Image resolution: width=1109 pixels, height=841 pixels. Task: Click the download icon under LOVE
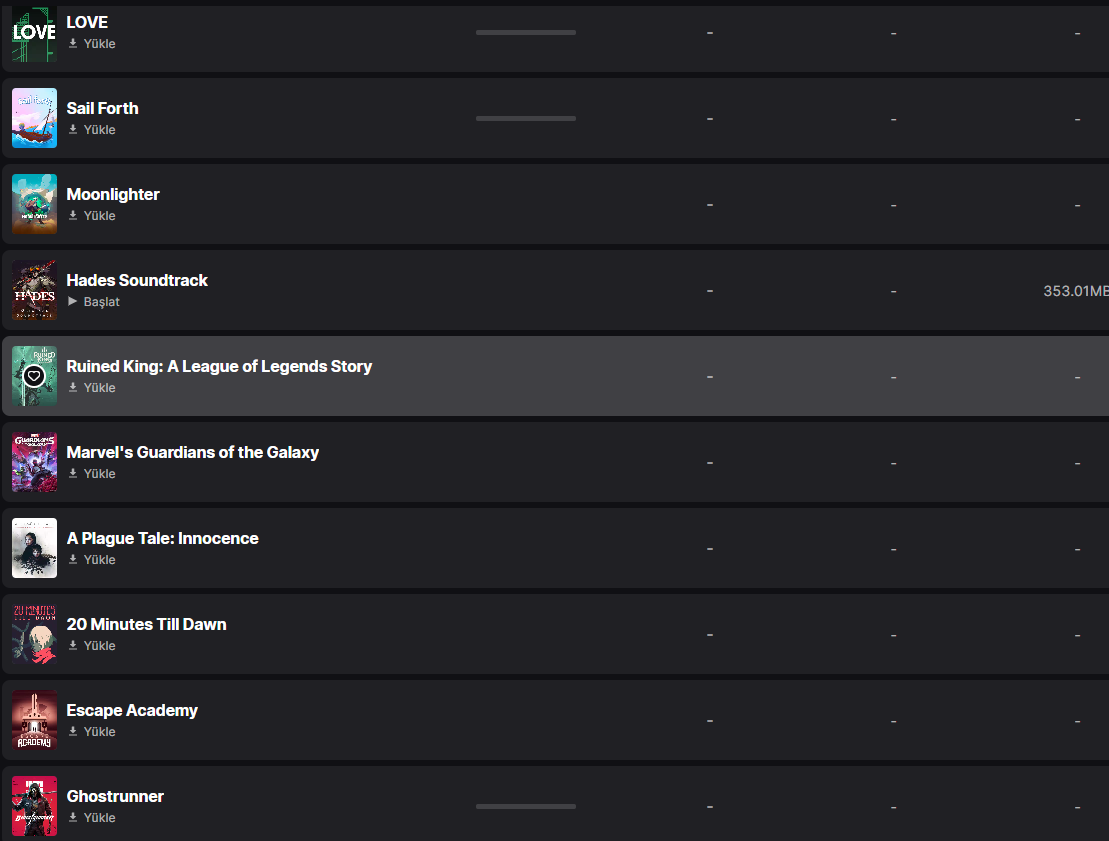pyautogui.click(x=73, y=44)
